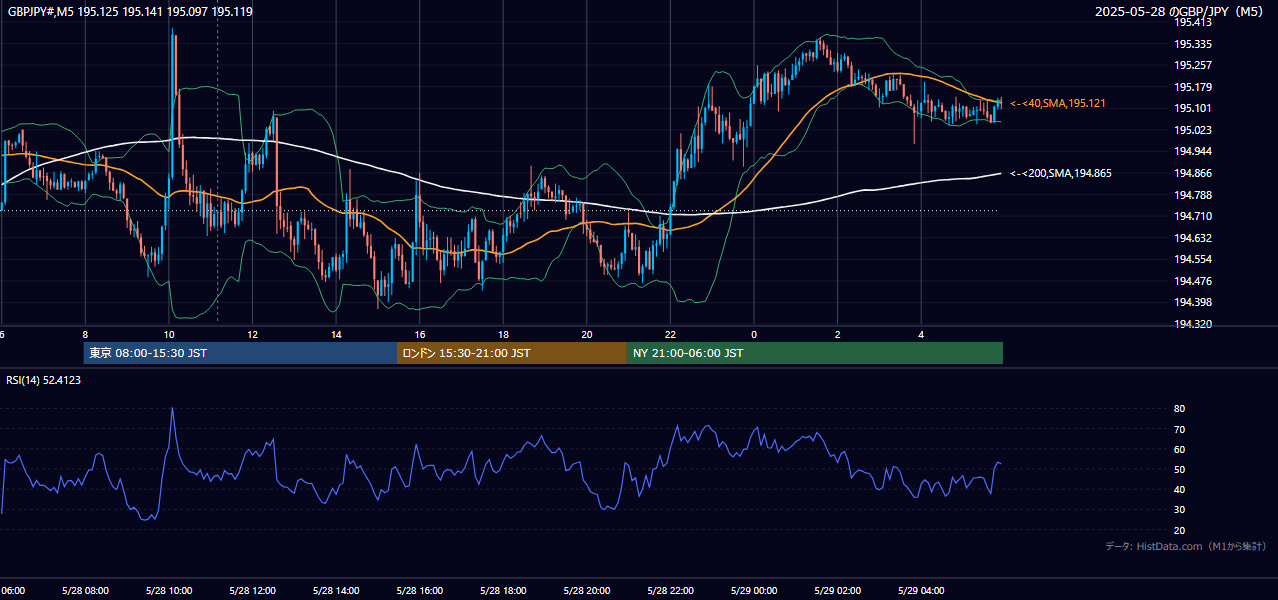The image size is (1278, 600).
Task: Click RSI scale level 20
Action: [x=1180, y=530]
